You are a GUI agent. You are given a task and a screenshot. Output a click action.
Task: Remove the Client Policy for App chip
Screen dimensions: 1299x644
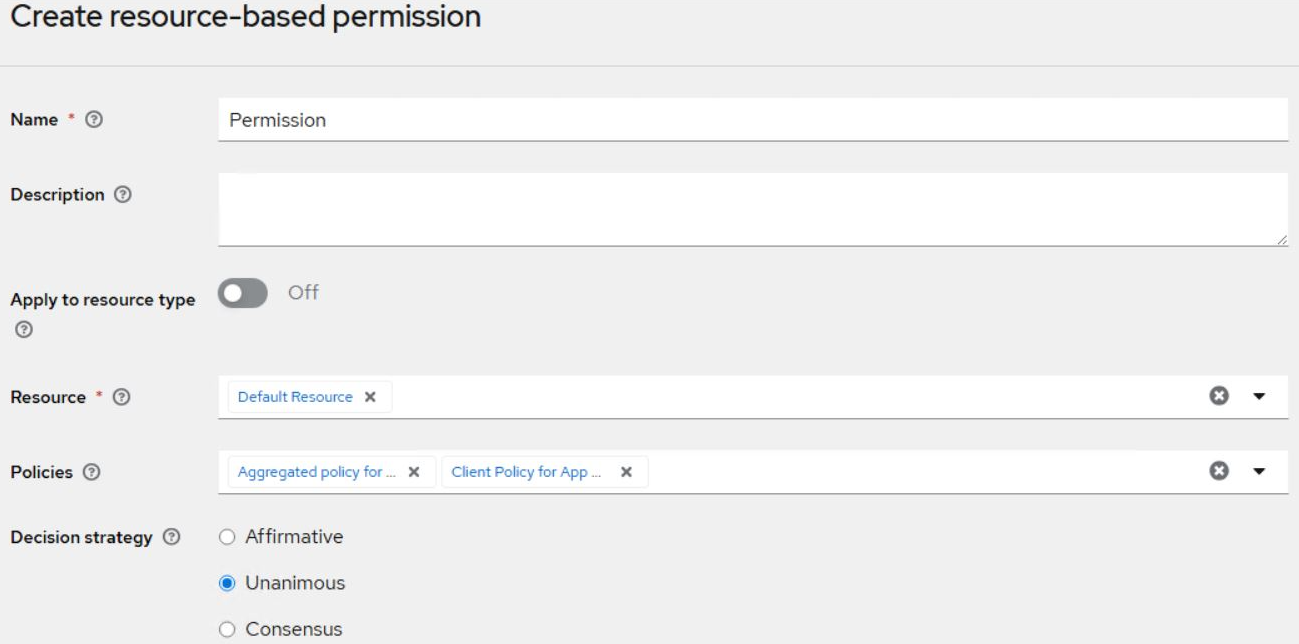[x=626, y=472]
